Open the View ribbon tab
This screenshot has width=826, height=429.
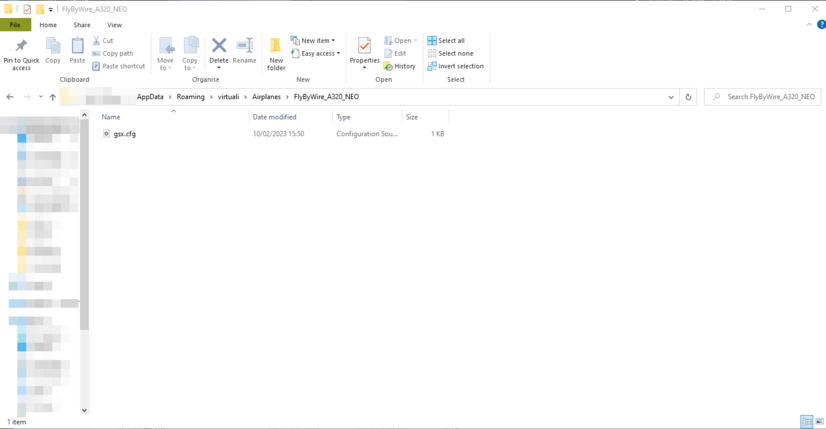coord(114,25)
